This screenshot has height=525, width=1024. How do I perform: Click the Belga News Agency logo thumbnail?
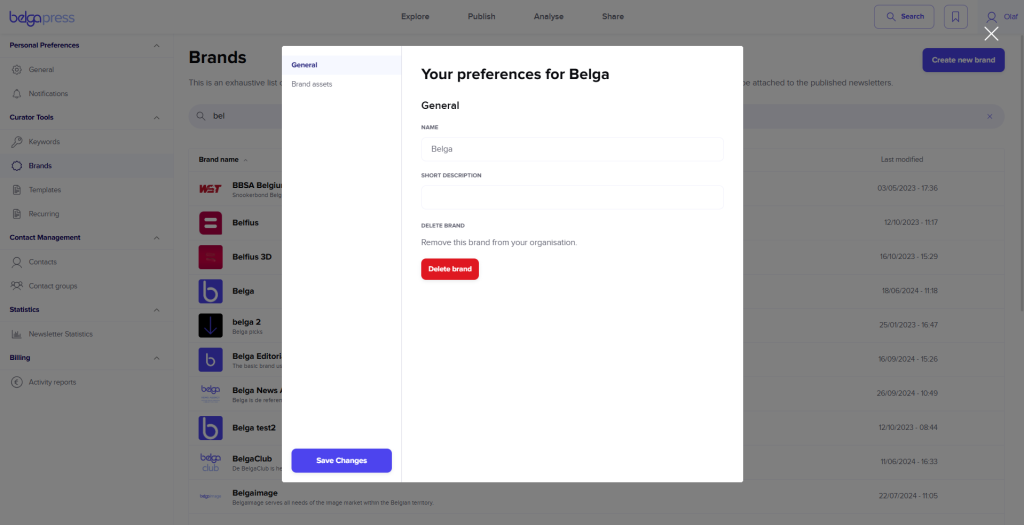pyautogui.click(x=210, y=394)
